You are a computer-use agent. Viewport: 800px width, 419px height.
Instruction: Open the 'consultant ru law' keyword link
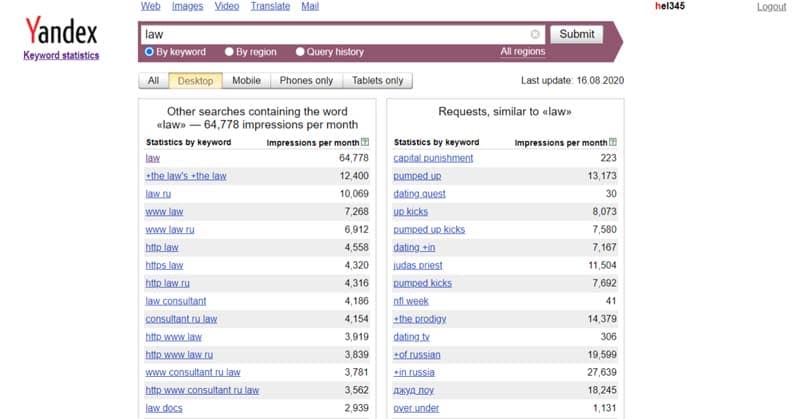(x=181, y=319)
